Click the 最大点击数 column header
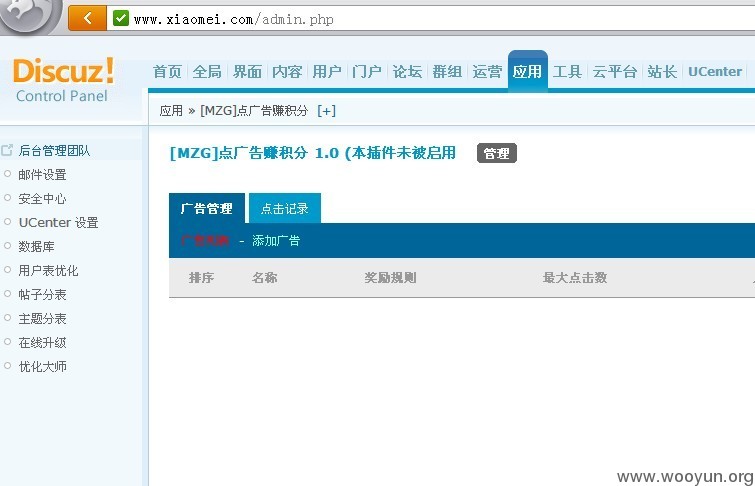Image resolution: width=755 pixels, height=486 pixels. point(575,277)
